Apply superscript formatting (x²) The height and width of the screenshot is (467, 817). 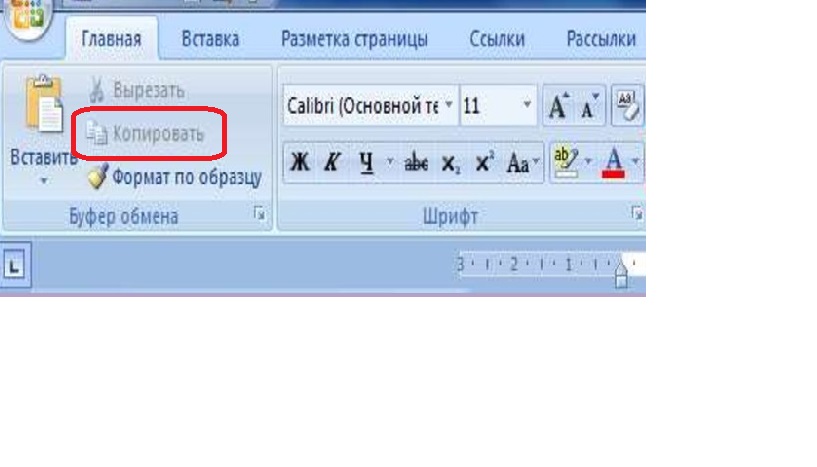click(484, 164)
